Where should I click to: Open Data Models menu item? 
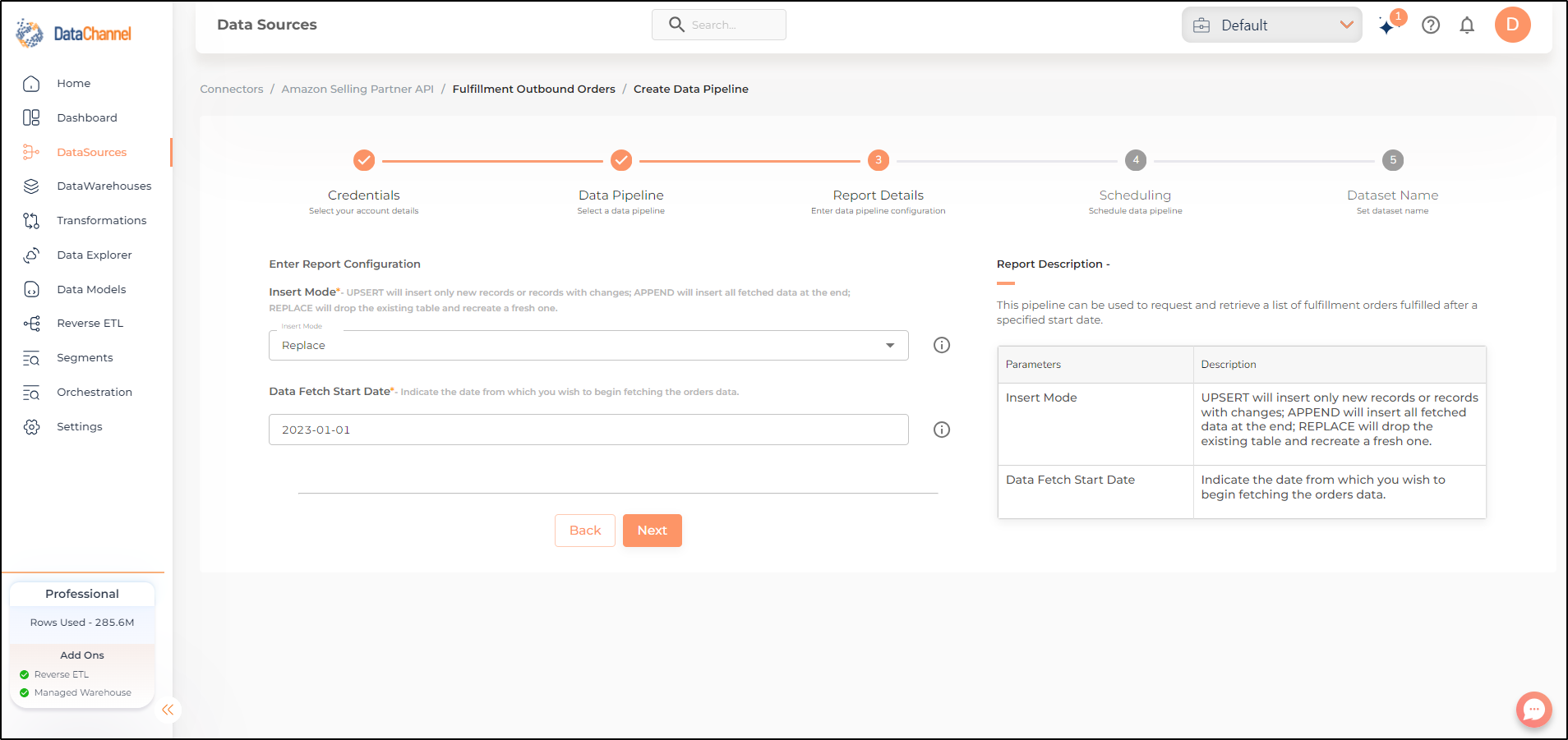pos(91,289)
